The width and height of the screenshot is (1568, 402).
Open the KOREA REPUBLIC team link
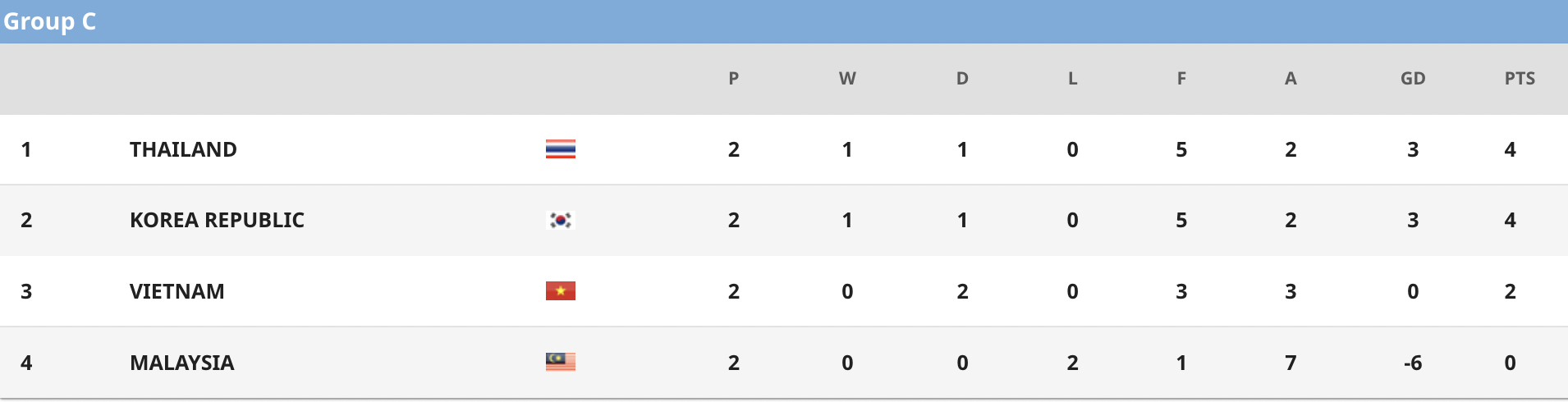tap(217, 220)
